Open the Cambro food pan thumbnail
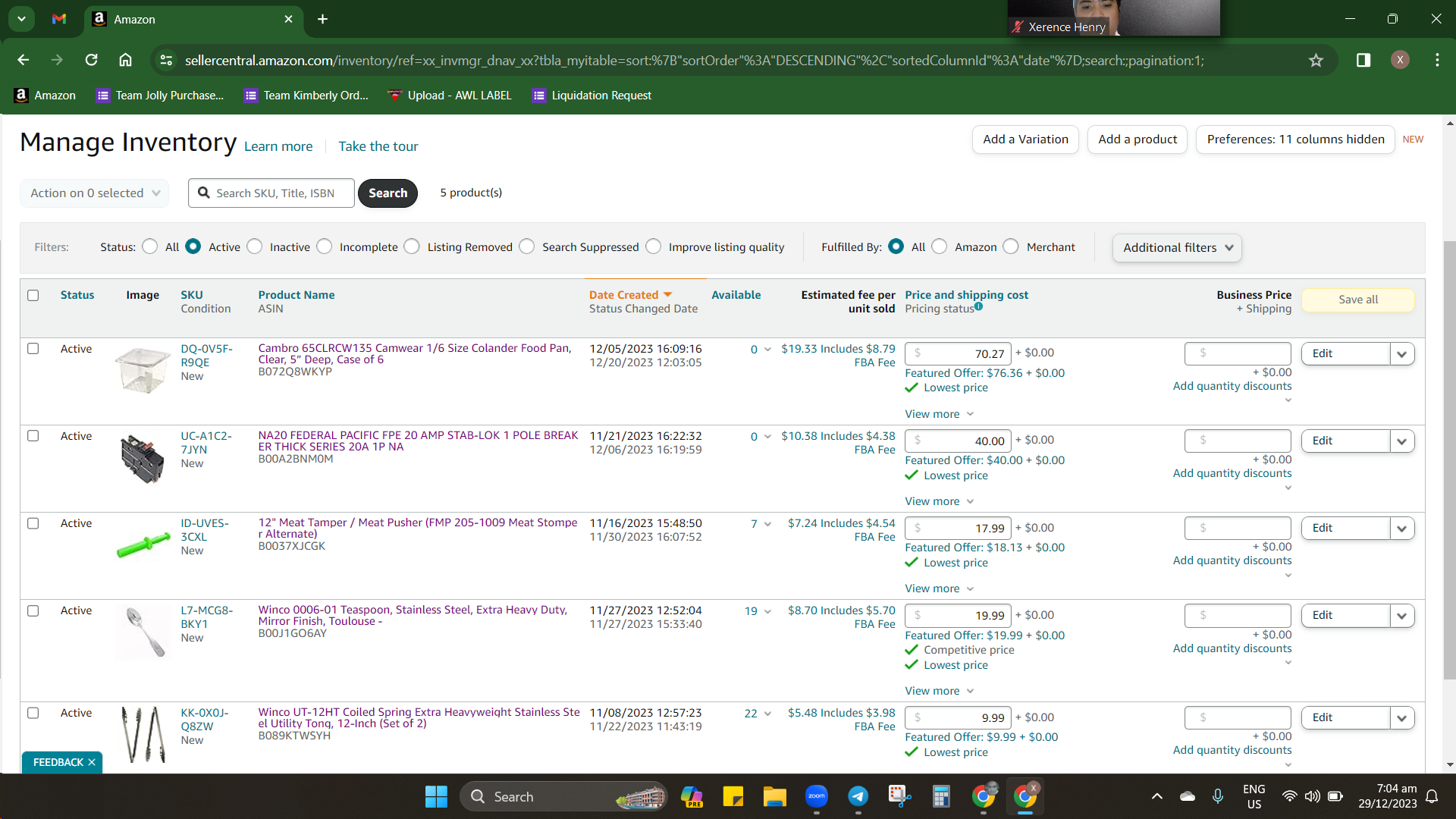Image resolution: width=1456 pixels, height=819 pixels. (143, 370)
